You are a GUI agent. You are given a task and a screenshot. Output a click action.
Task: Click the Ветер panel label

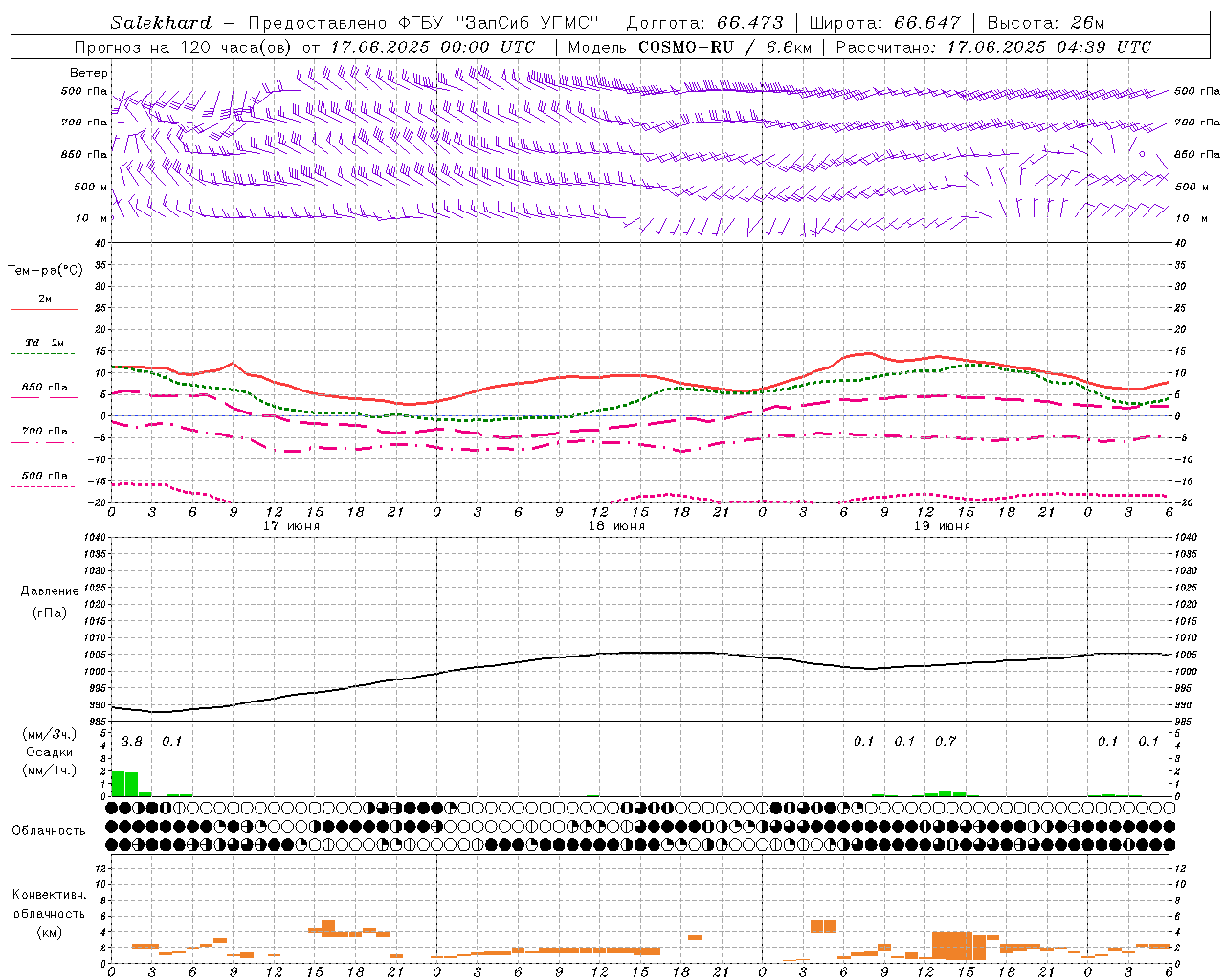tap(89, 73)
